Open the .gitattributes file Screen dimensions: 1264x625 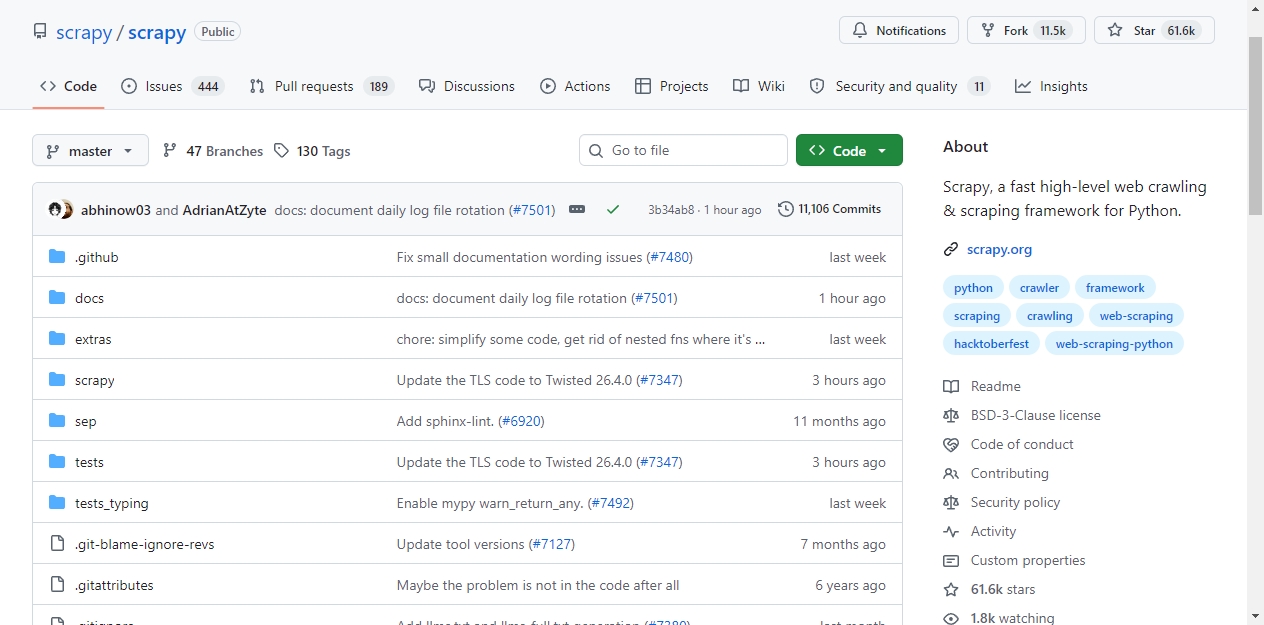click(114, 585)
